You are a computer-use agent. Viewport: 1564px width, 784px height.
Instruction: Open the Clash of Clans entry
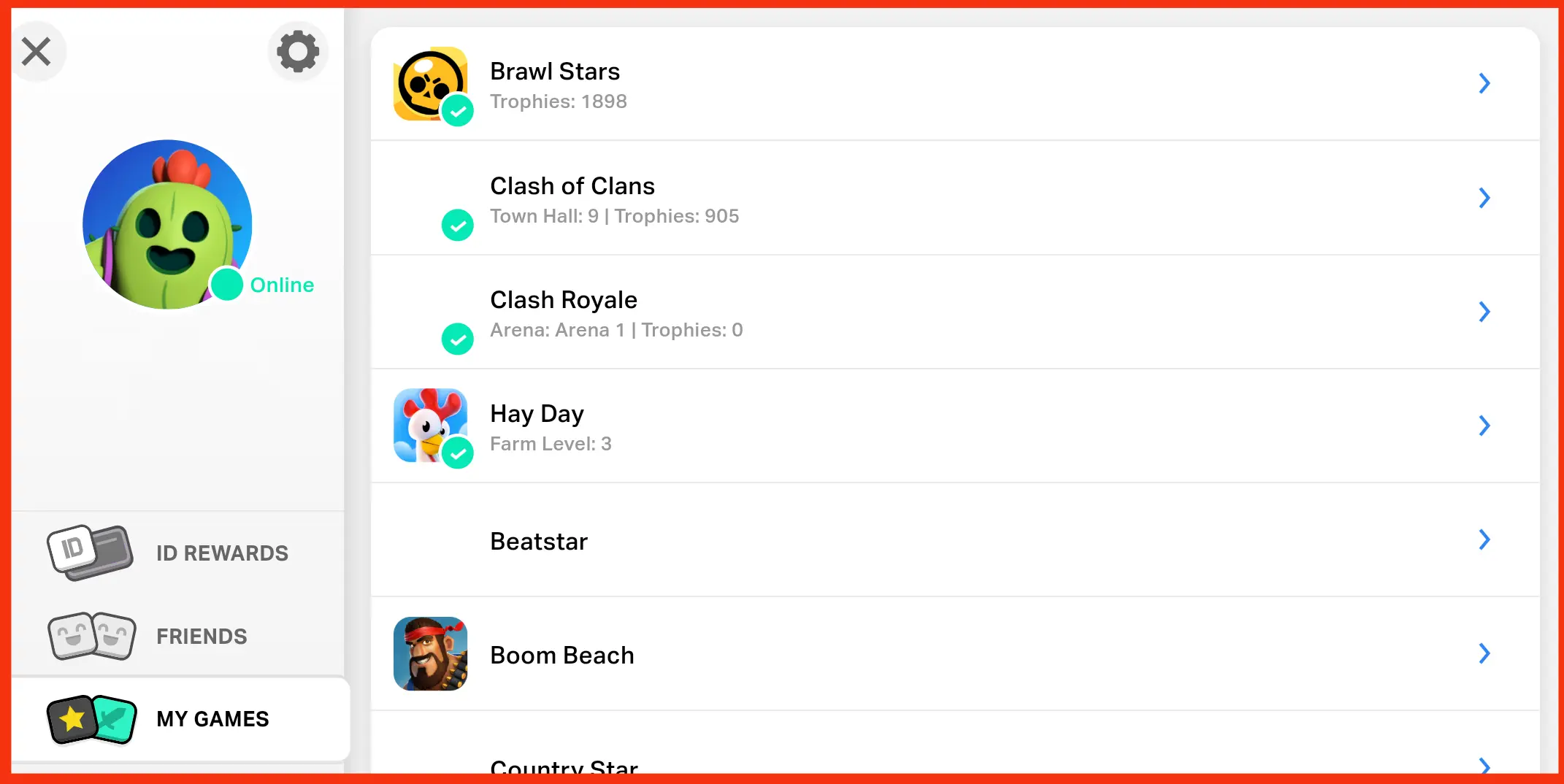955,198
